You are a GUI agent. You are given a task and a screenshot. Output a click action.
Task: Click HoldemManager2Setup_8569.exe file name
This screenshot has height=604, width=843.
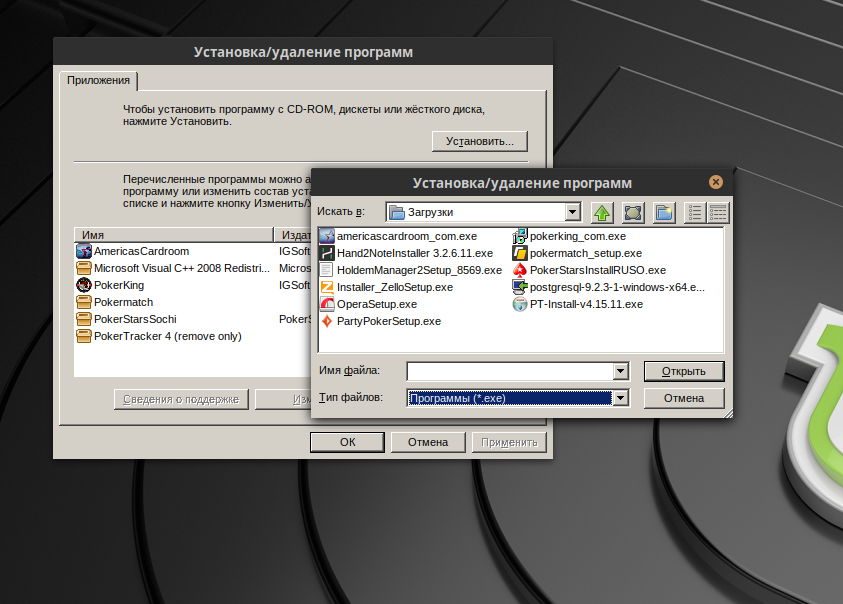(x=419, y=270)
